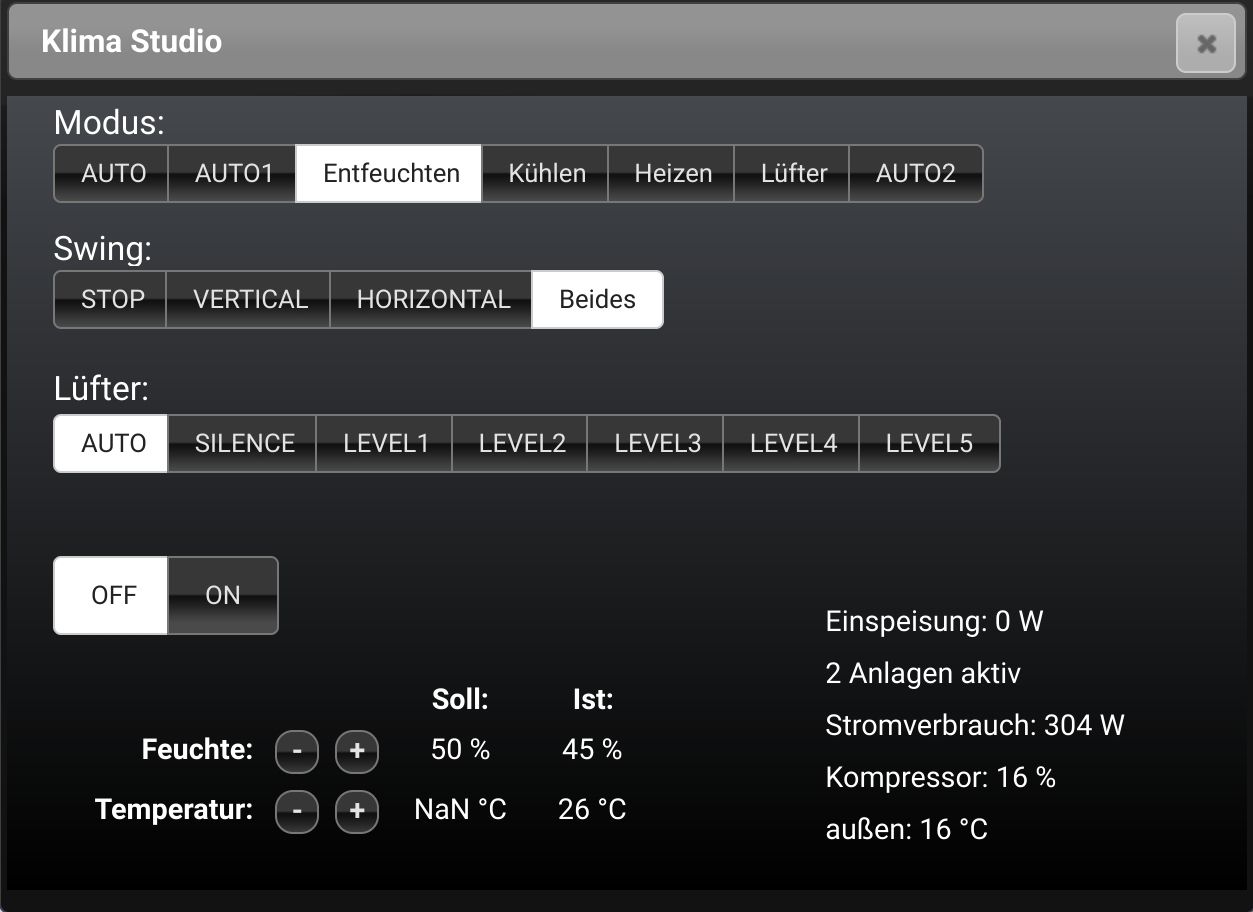Choose Lüfter in the Modus row
This screenshot has width=1253, height=912.
click(x=793, y=173)
